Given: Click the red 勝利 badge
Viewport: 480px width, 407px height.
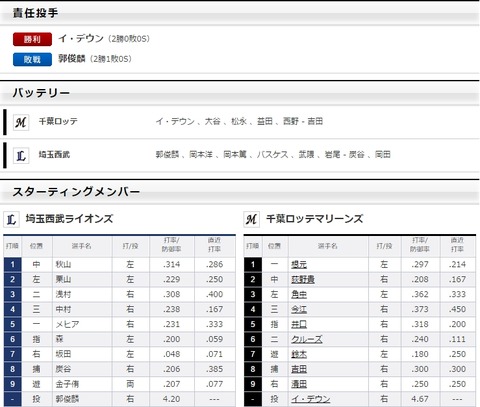Looking at the screenshot, I should coord(32,39).
